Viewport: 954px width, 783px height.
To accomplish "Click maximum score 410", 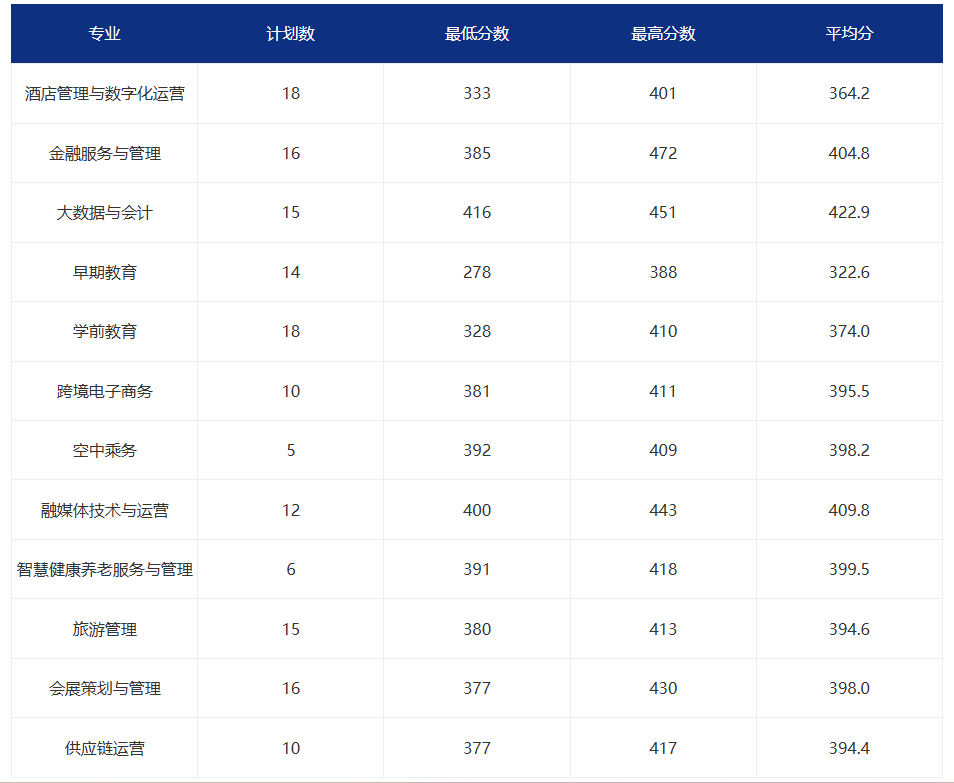I will [x=663, y=331].
